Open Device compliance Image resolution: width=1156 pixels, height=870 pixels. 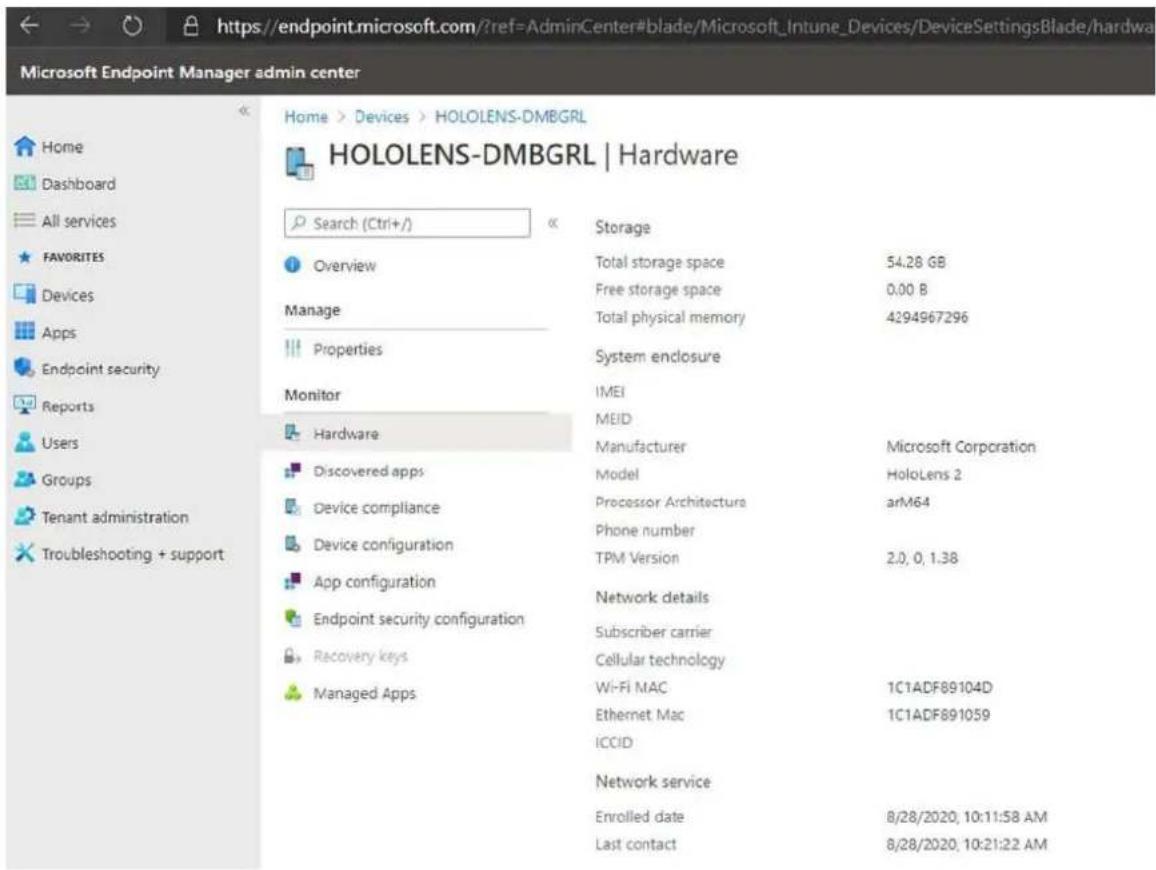(x=377, y=508)
